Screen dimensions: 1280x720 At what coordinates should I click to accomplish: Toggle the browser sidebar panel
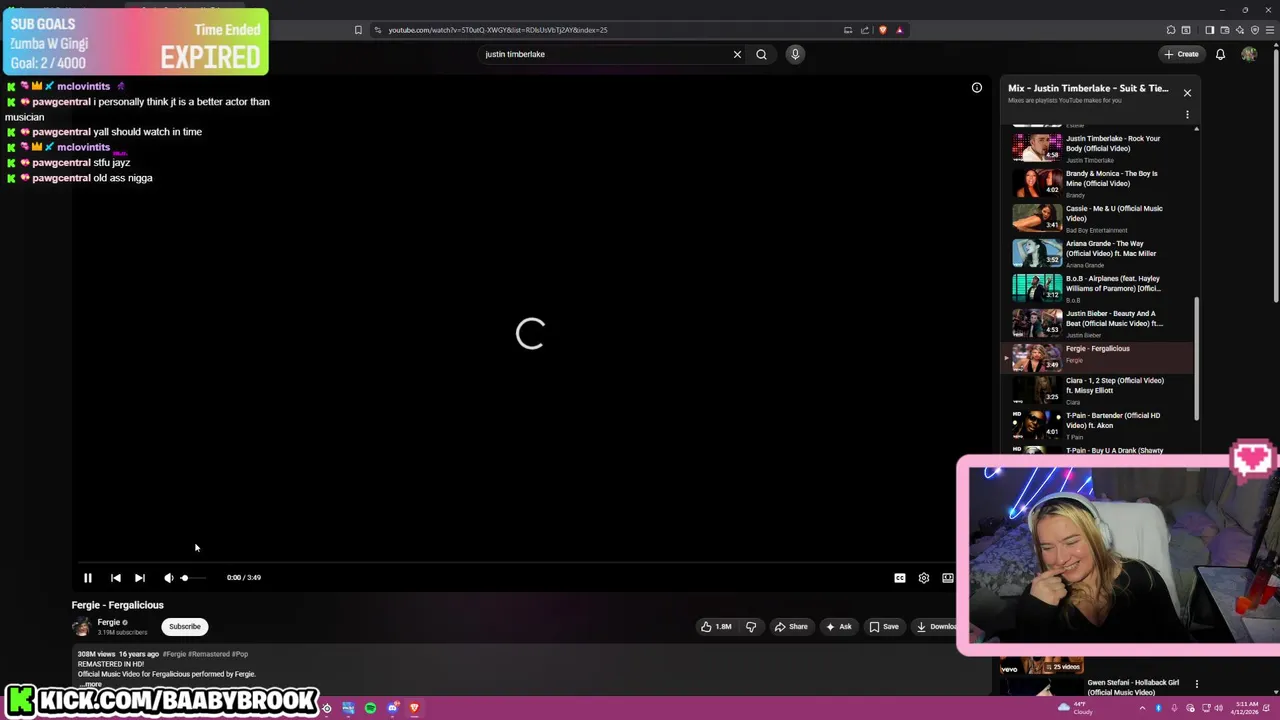pos(1209,30)
